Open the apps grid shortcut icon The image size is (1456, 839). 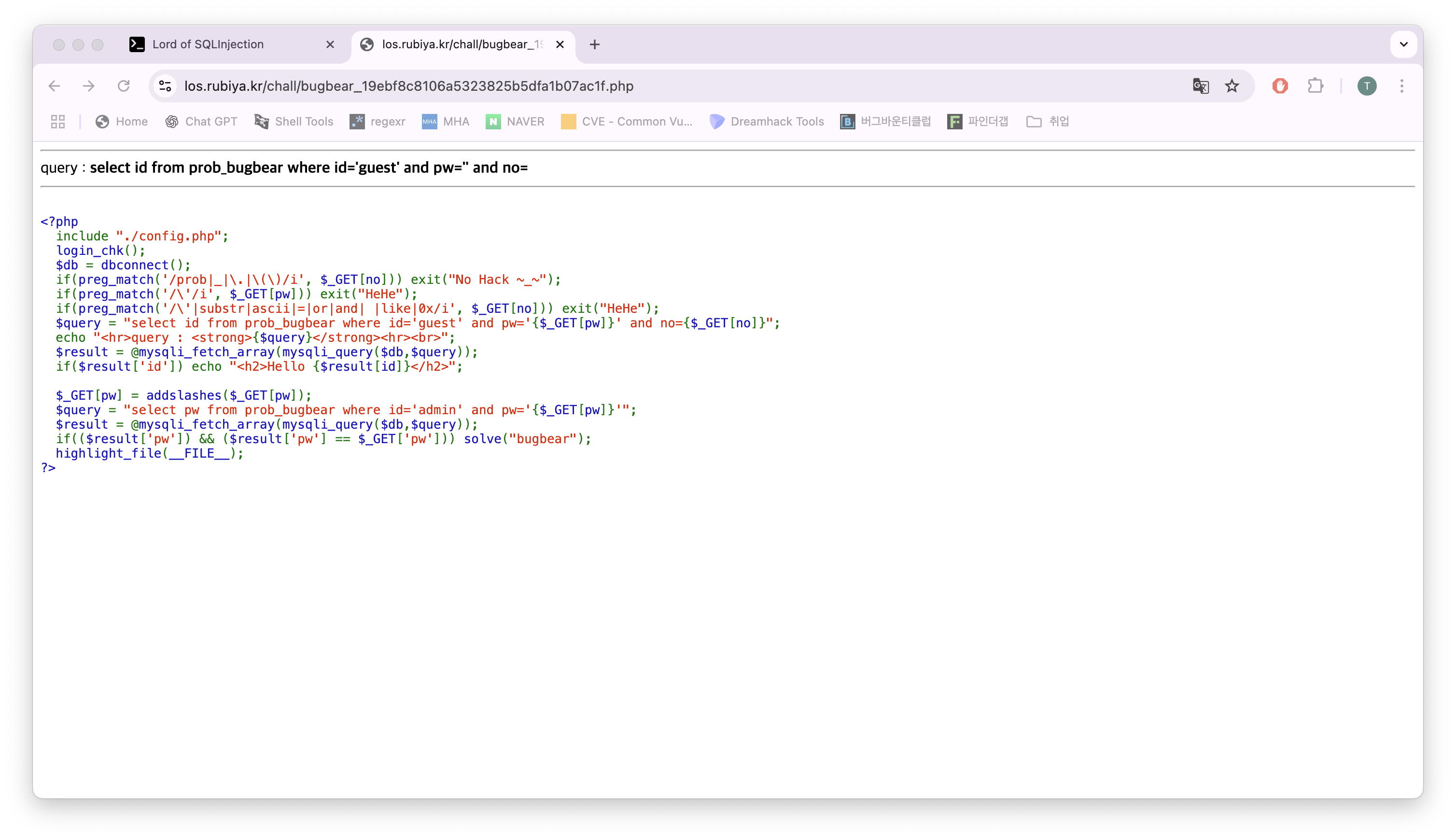coord(57,122)
